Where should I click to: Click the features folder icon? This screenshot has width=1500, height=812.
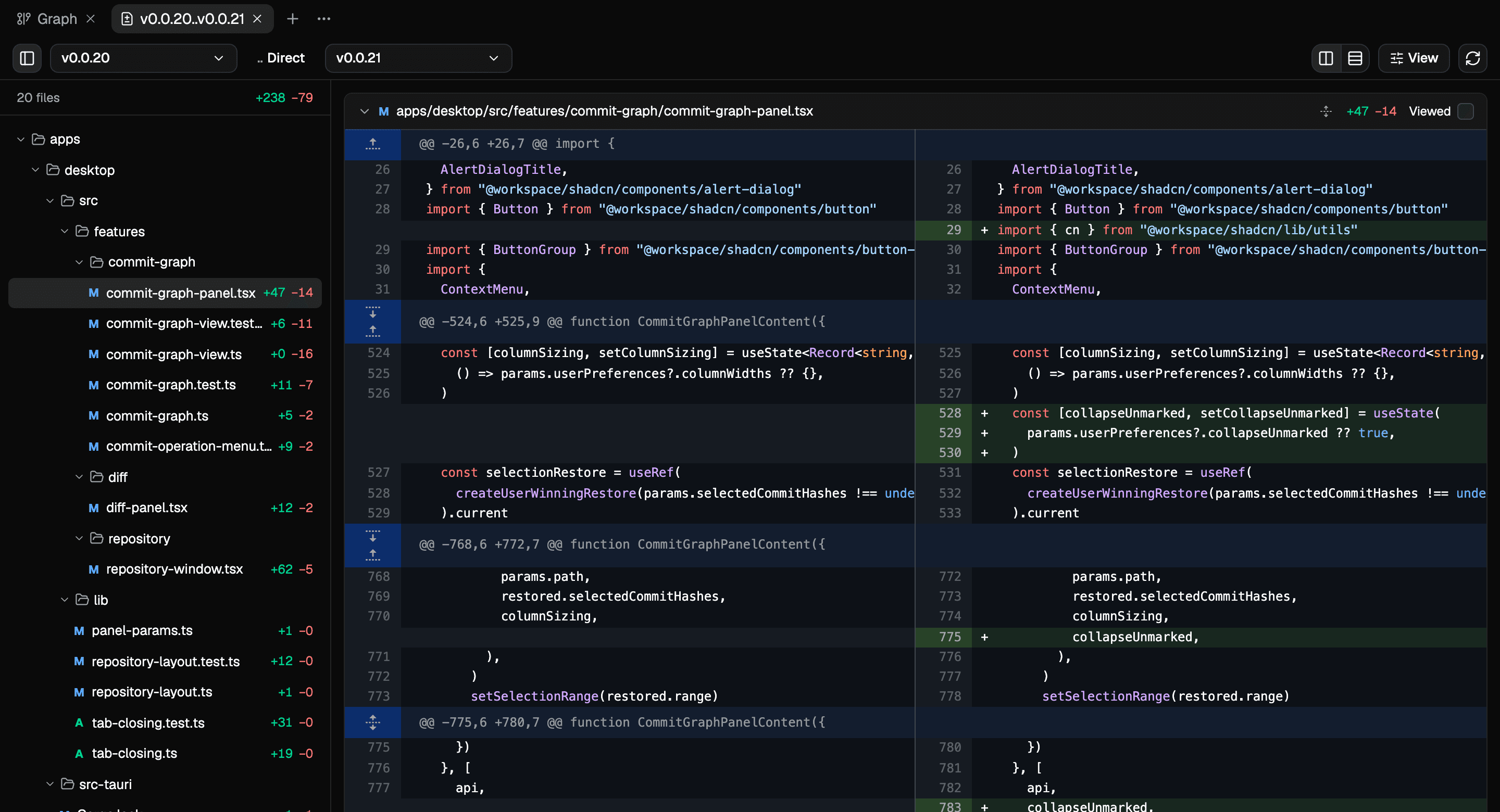tap(82, 231)
